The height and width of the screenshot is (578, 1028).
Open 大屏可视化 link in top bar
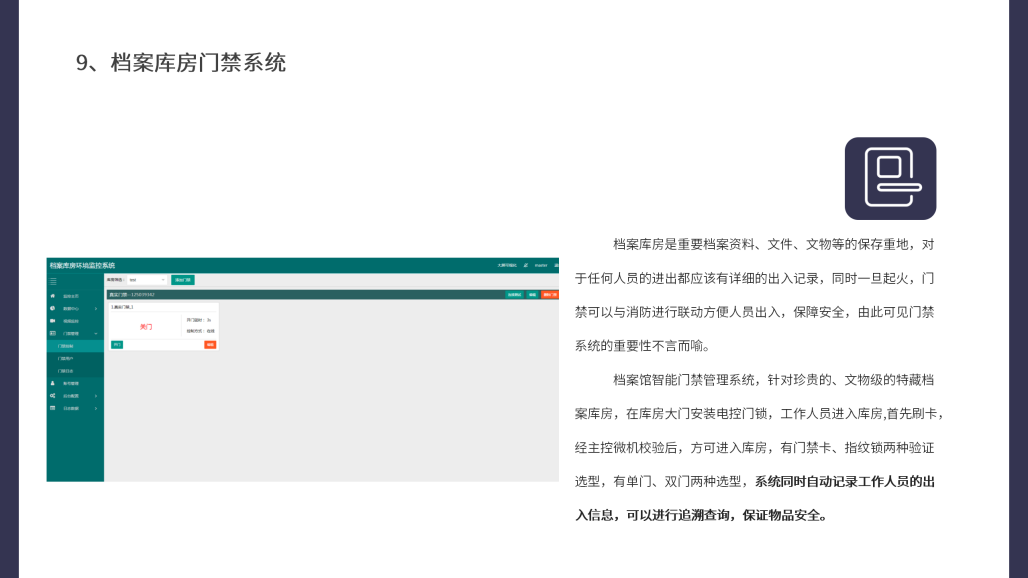coord(505,265)
